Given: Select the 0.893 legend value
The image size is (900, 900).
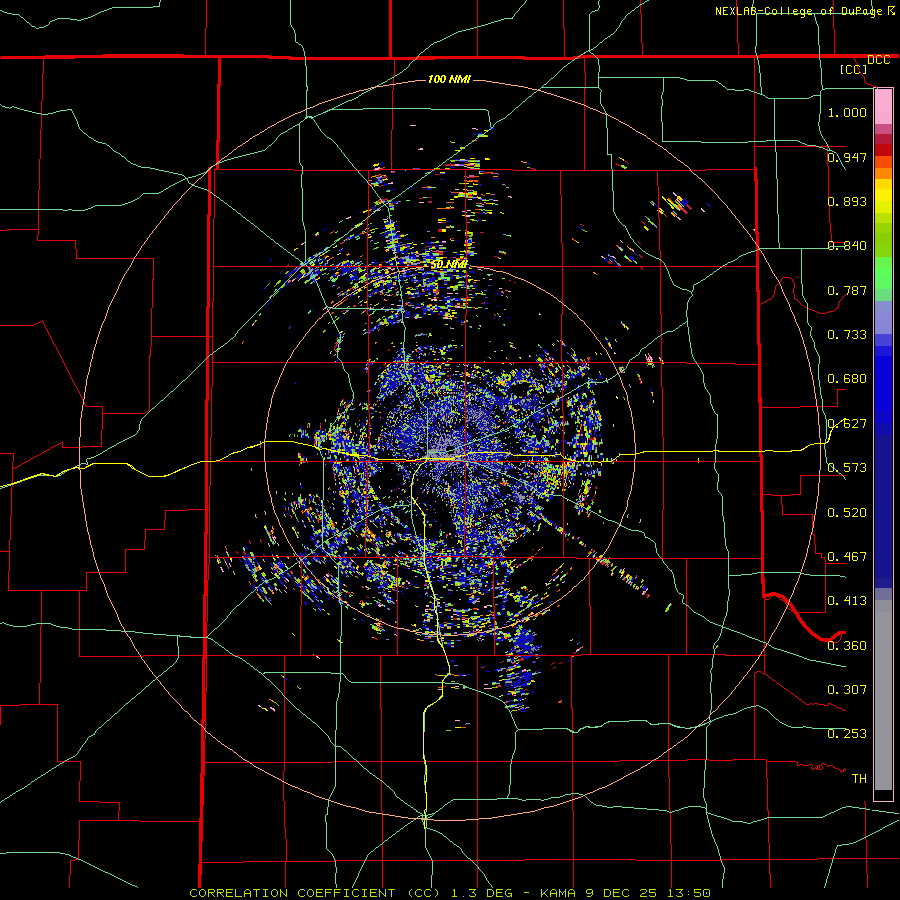Looking at the screenshot, I should point(847,201).
